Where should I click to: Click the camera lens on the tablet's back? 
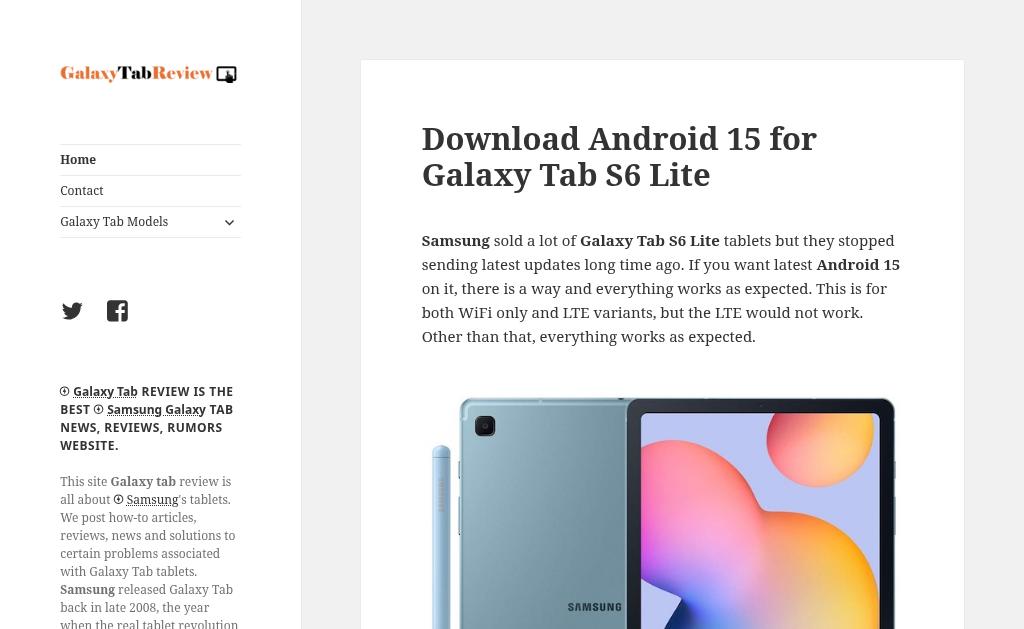(x=485, y=426)
